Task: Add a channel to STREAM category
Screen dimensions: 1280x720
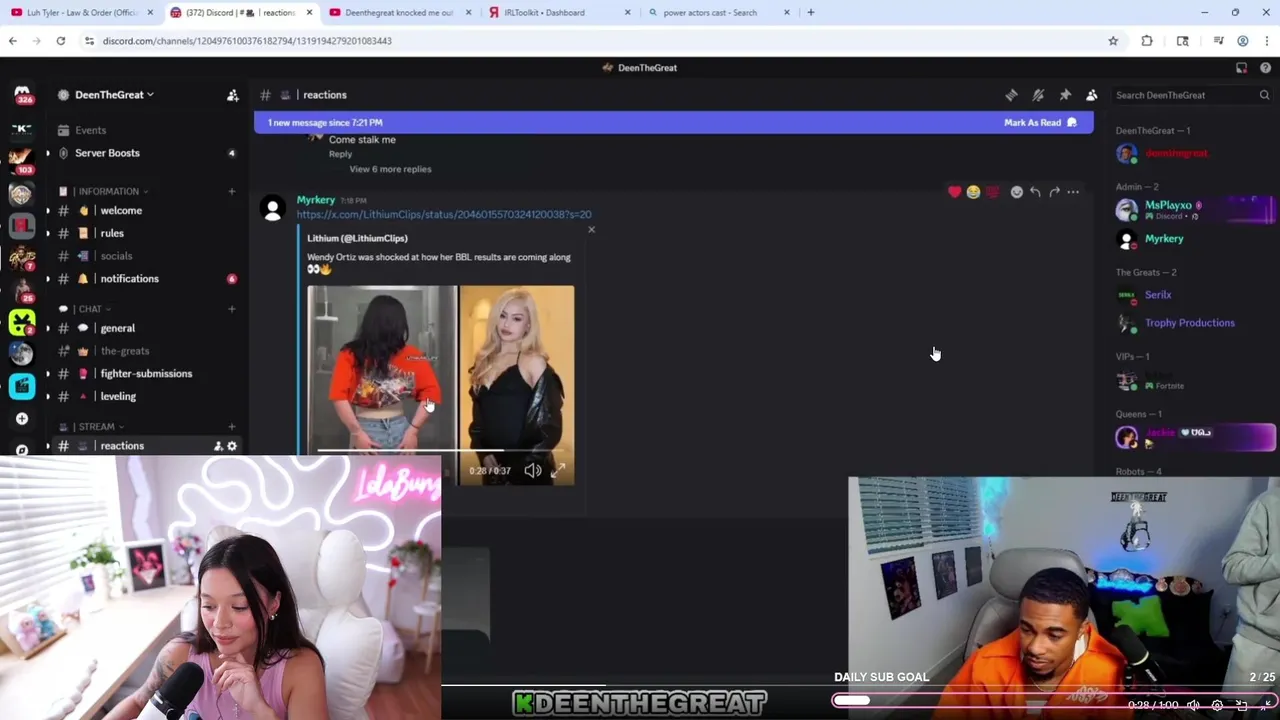Action: tap(232, 427)
